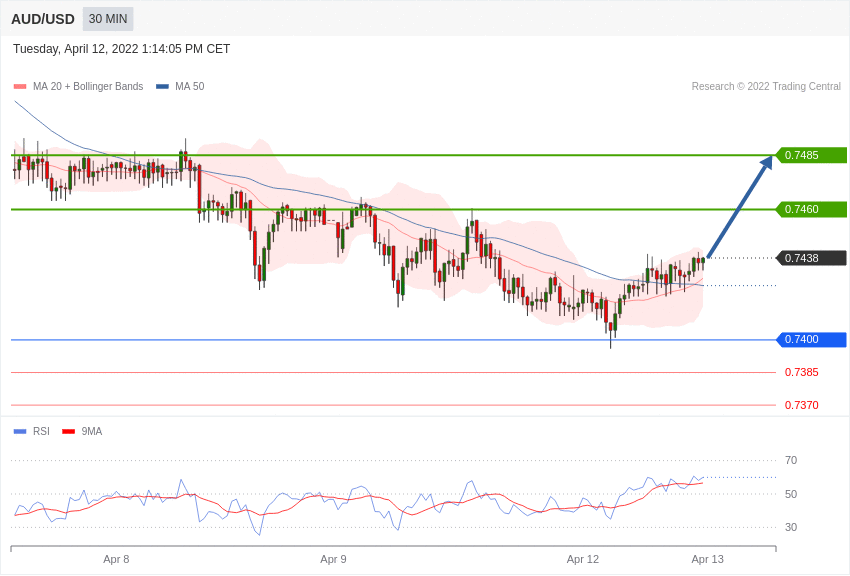The image size is (850, 576).
Task: Click the MA 20 + Bollinger Bands legend swatch
Action: (20, 86)
